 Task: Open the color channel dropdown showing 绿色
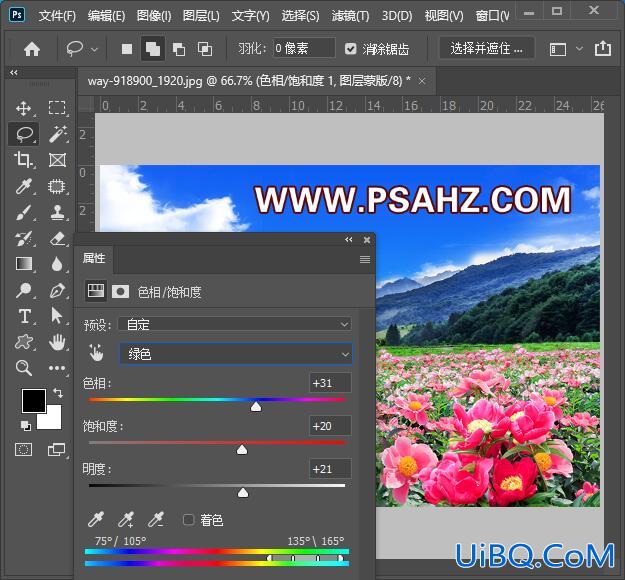pos(236,354)
